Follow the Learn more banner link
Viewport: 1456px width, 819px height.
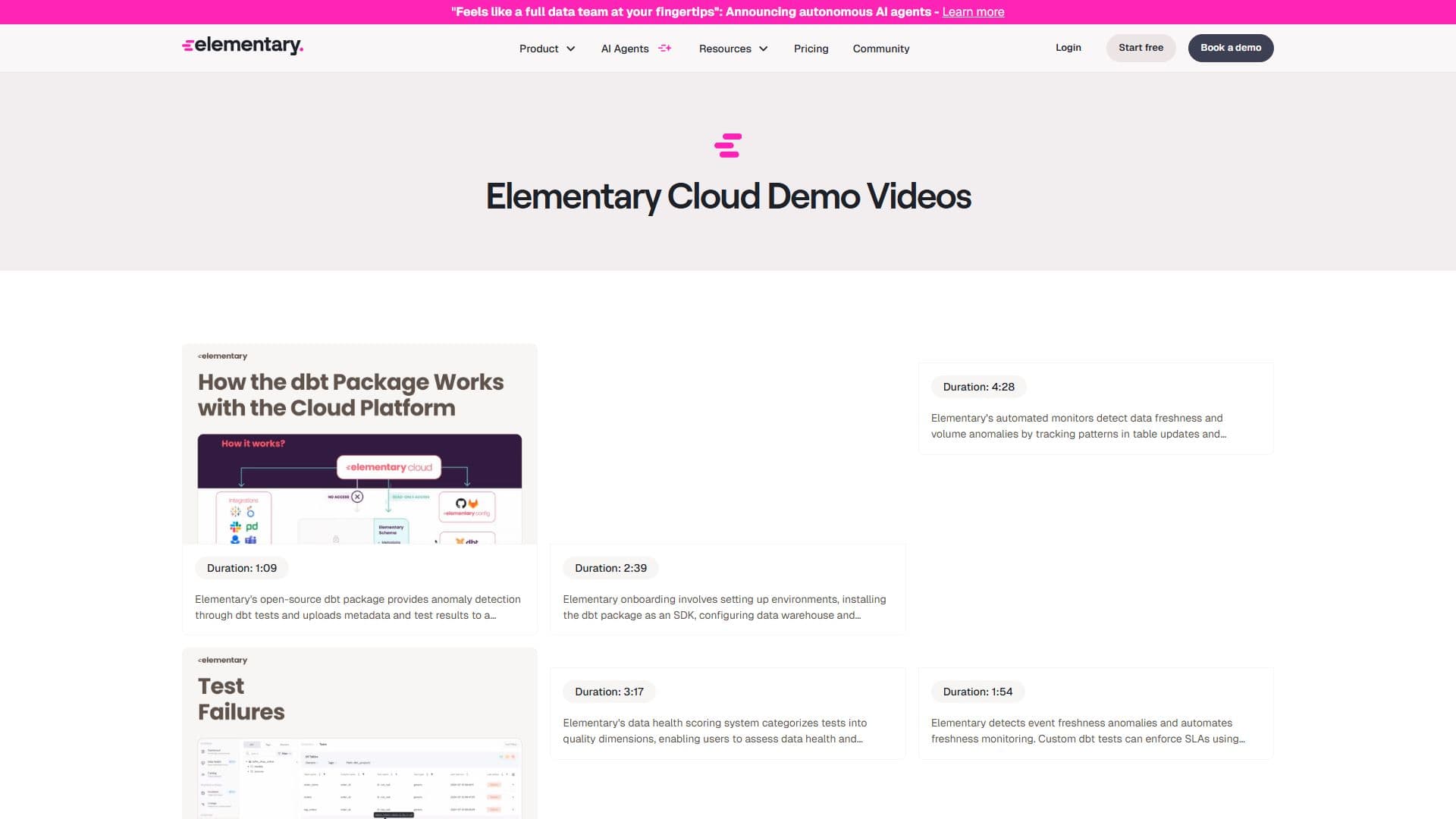pos(973,12)
